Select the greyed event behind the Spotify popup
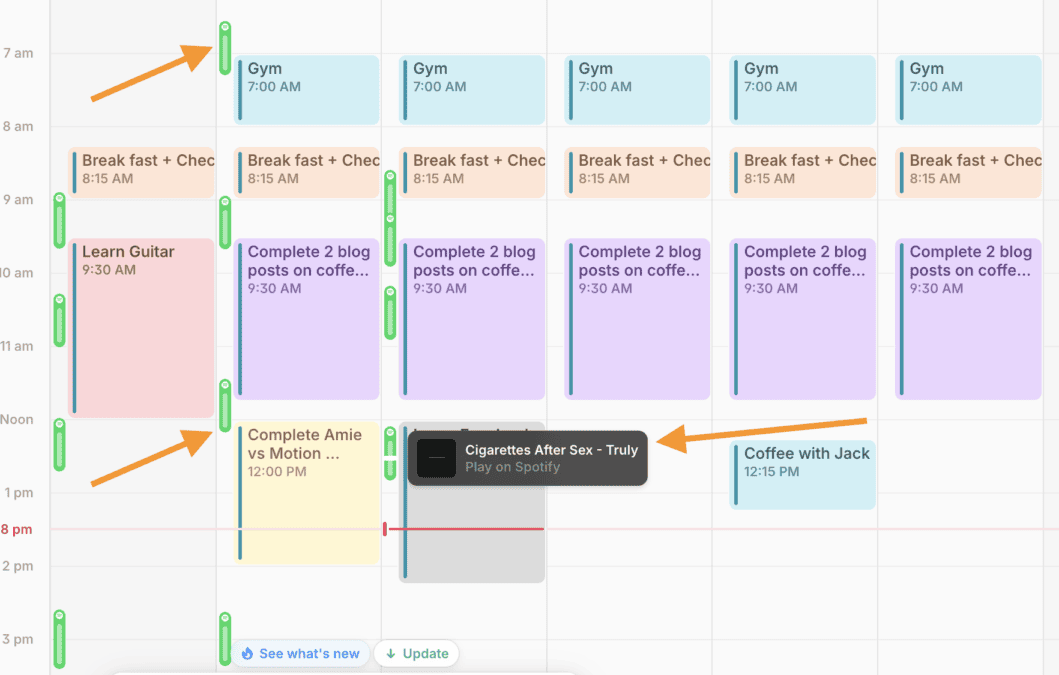 point(470,545)
